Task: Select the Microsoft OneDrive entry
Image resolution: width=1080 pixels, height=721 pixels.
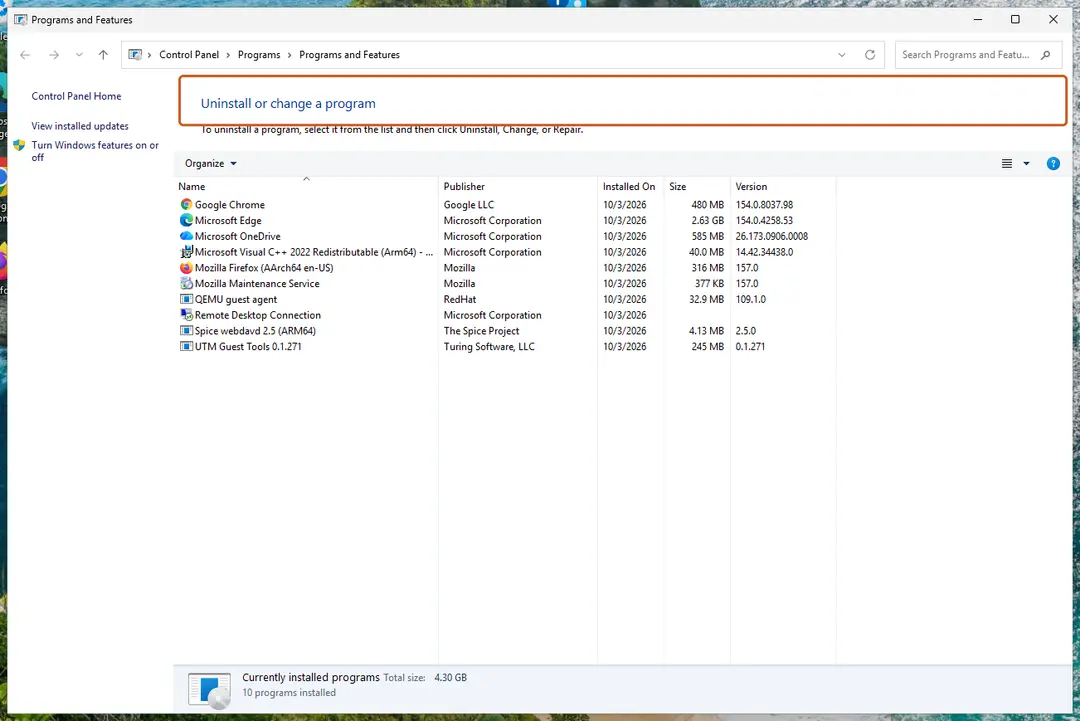Action: pos(238,236)
